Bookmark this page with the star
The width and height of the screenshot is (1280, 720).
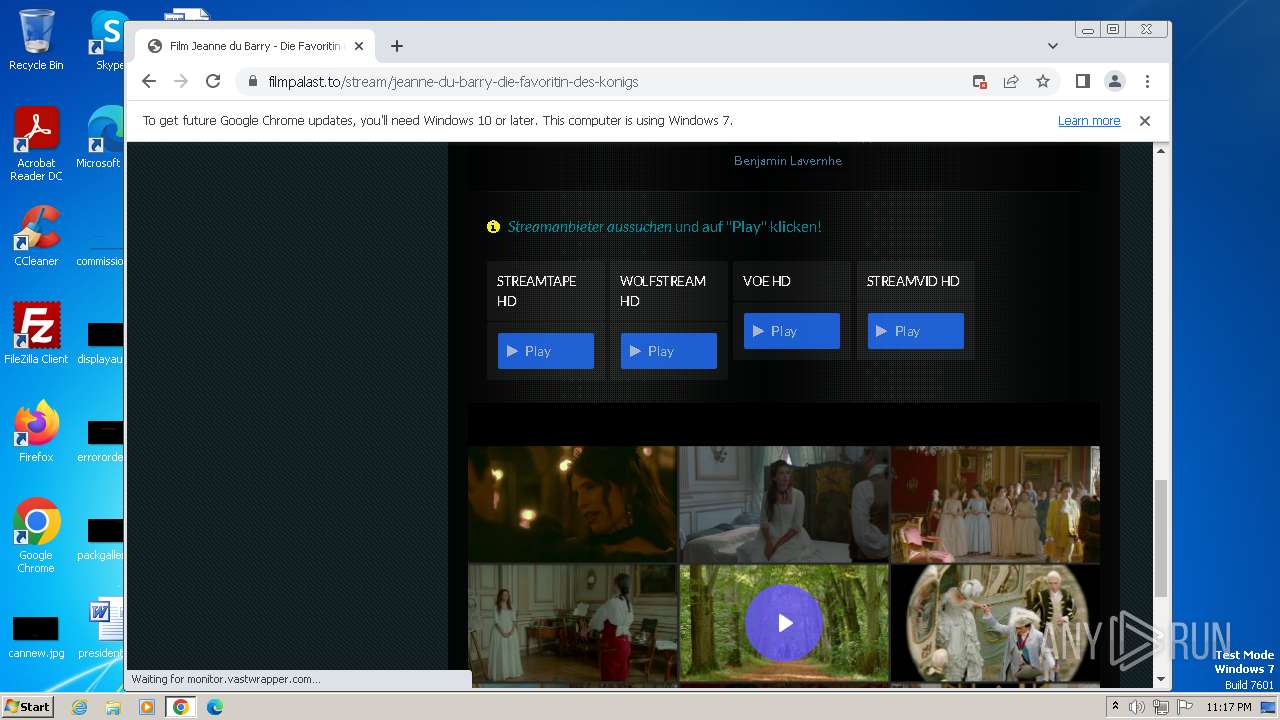click(1043, 82)
